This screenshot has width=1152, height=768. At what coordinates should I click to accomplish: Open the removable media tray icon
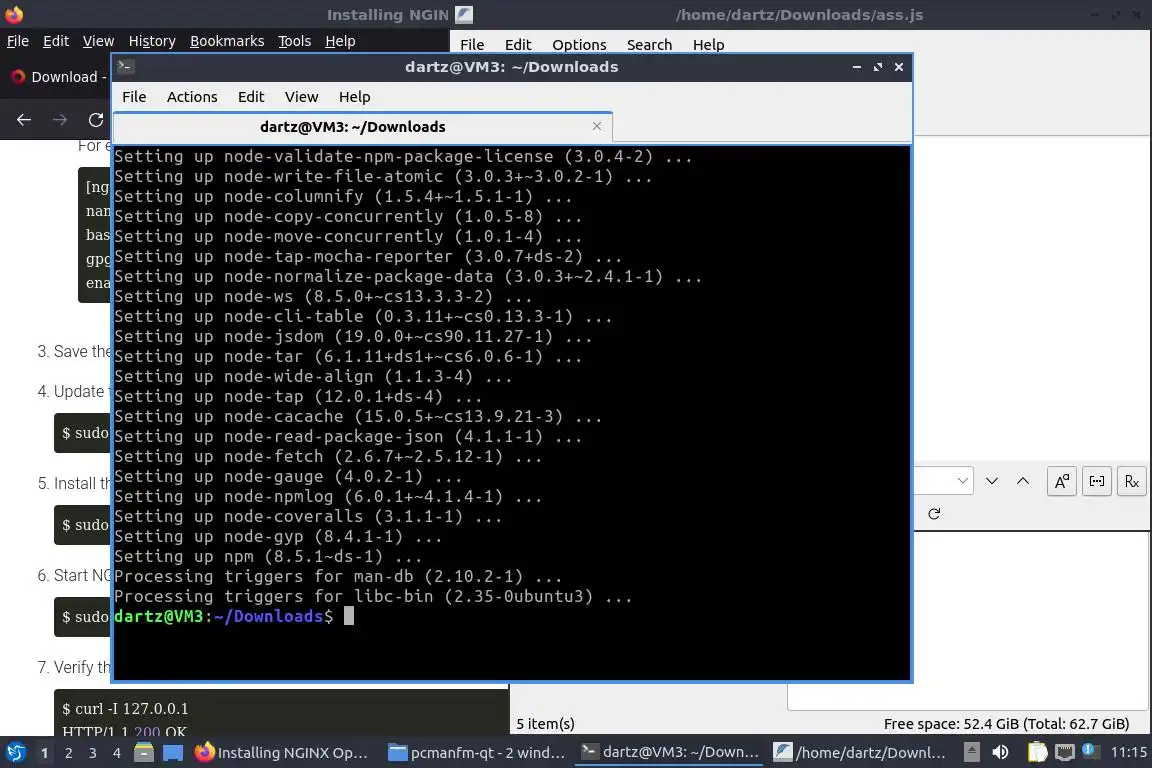(x=971, y=752)
